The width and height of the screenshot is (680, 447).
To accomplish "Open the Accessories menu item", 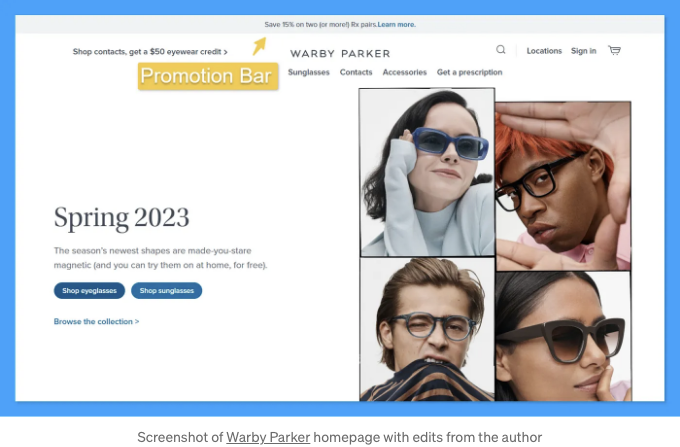I will tap(405, 72).
